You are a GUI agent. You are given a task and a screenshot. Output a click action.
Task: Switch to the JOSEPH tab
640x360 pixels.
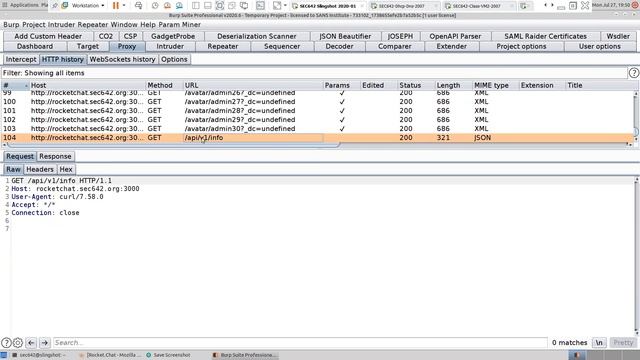pos(400,36)
